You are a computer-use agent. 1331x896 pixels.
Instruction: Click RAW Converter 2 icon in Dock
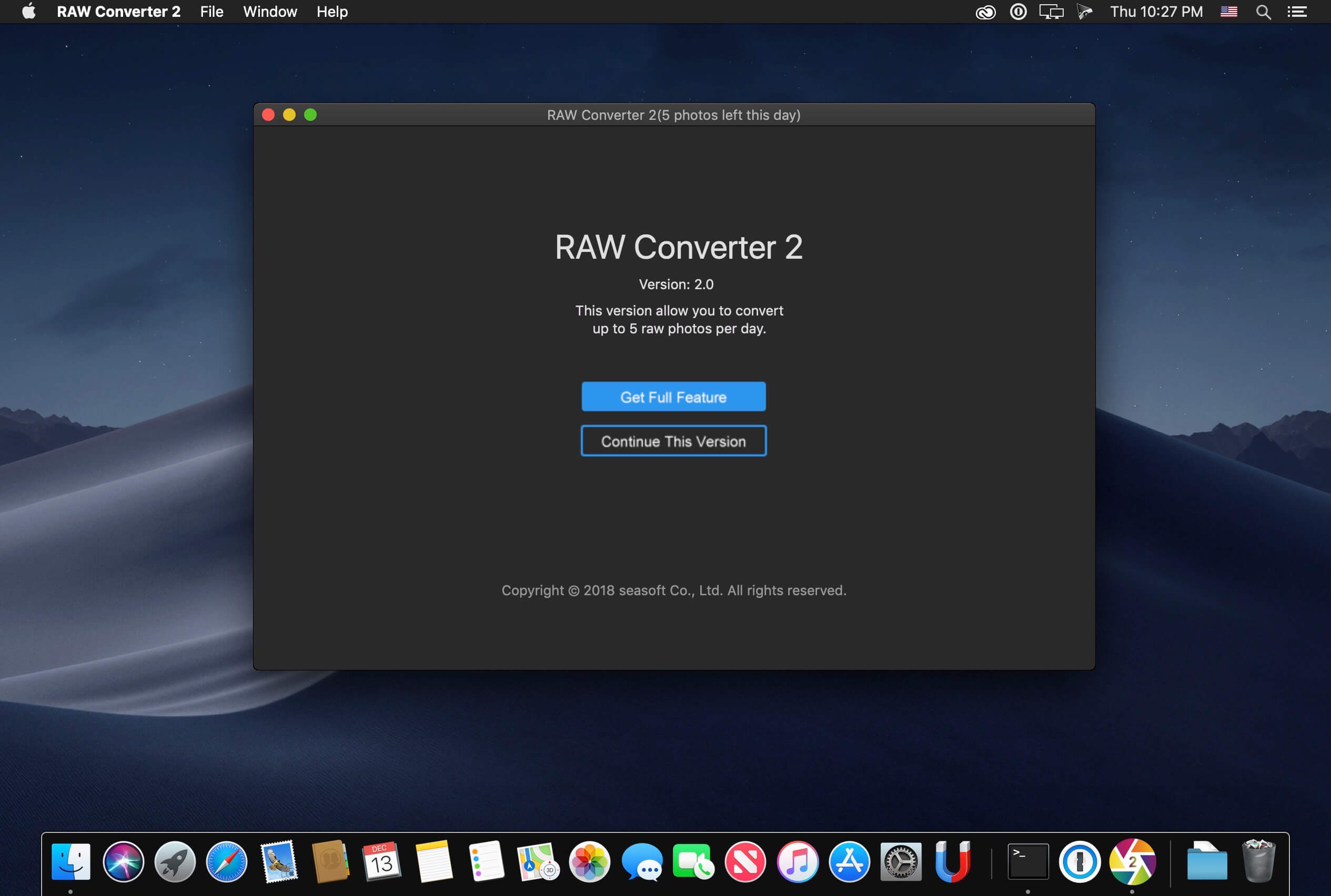(1132, 861)
